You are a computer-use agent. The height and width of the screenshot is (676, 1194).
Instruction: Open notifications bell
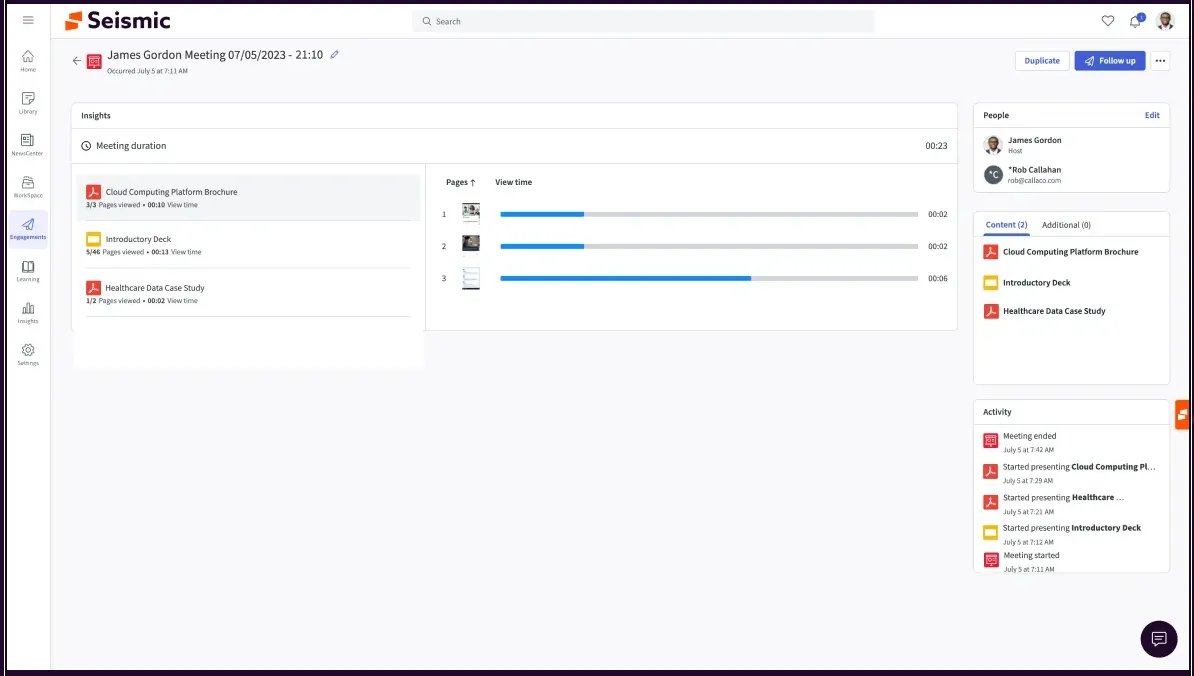pos(1135,21)
